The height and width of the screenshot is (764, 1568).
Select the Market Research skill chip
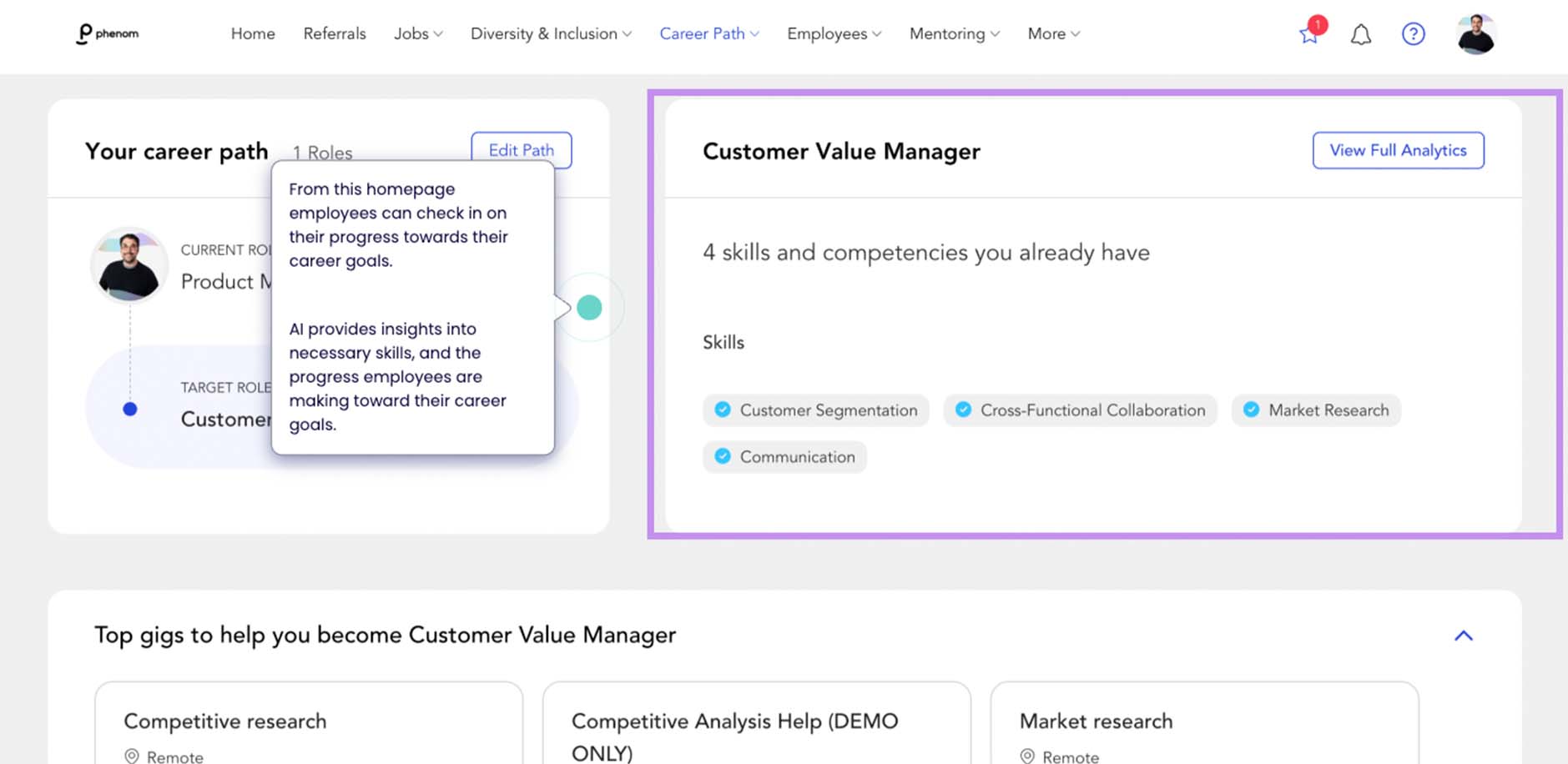click(x=1316, y=410)
